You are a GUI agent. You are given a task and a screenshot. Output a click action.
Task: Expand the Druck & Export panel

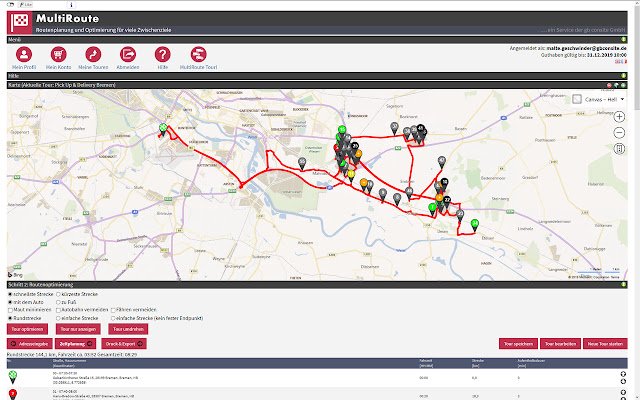[124, 344]
